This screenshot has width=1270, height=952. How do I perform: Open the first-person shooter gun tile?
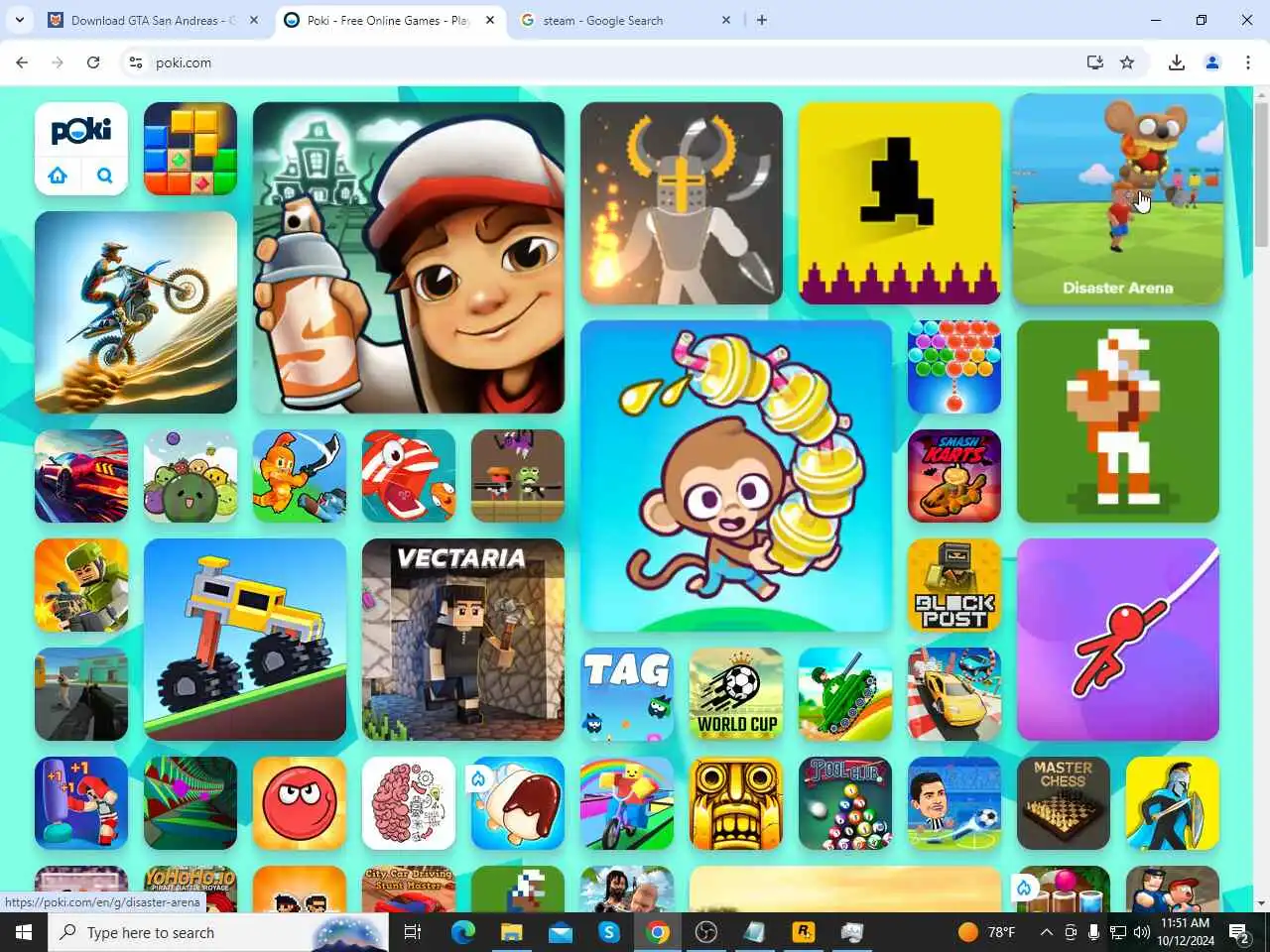click(81, 694)
